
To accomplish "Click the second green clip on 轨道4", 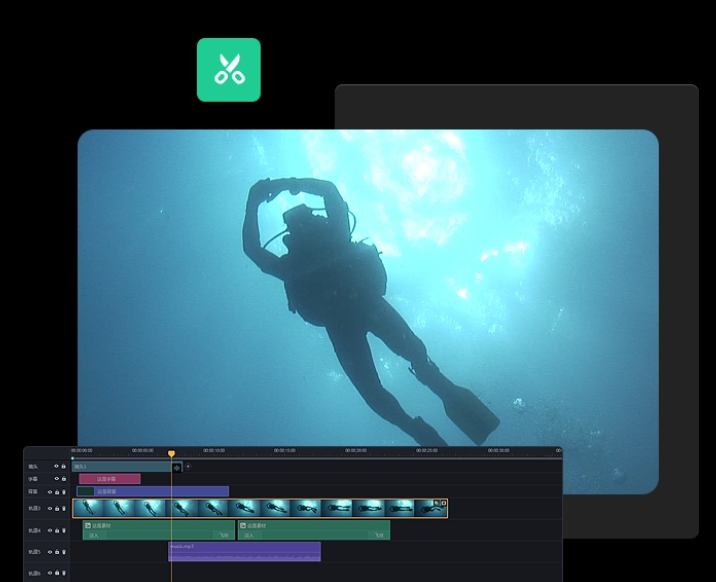I will pyautogui.click(x=313, y=531).
